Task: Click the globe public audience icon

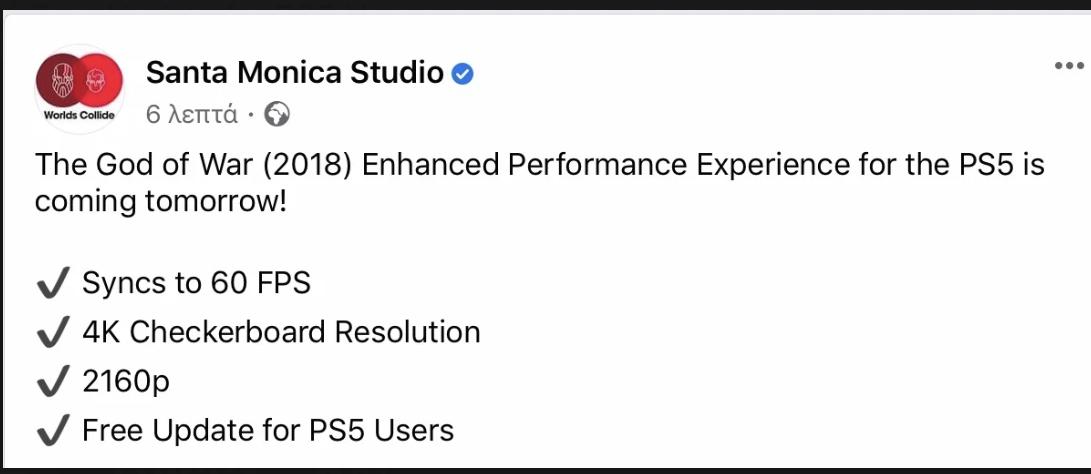Action: [x=277, y=115]
